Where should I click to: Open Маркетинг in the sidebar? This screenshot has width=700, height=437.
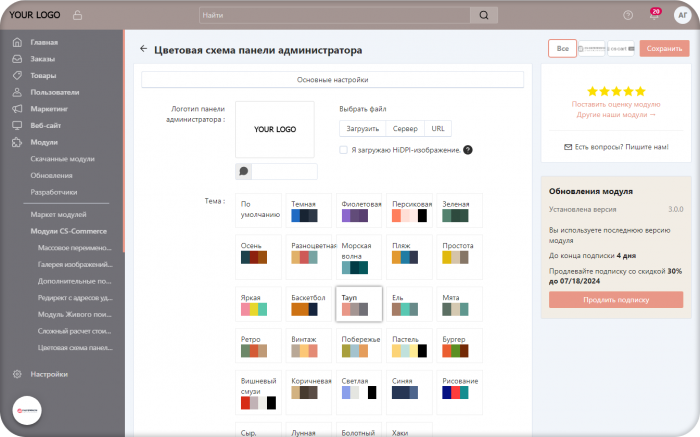pyautogui.click(x=49, y=109)
